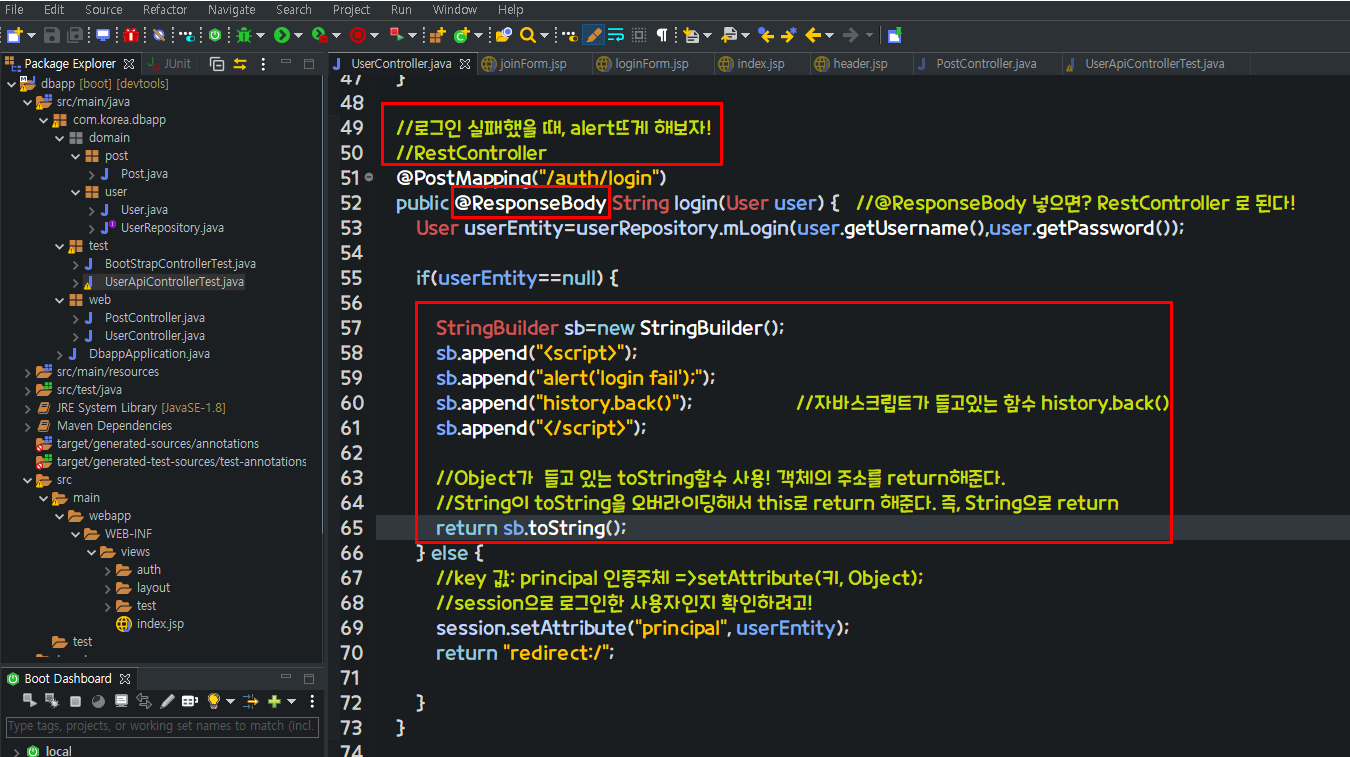Open the Project menu
The image size is (1350, 757).
(351, 9)
